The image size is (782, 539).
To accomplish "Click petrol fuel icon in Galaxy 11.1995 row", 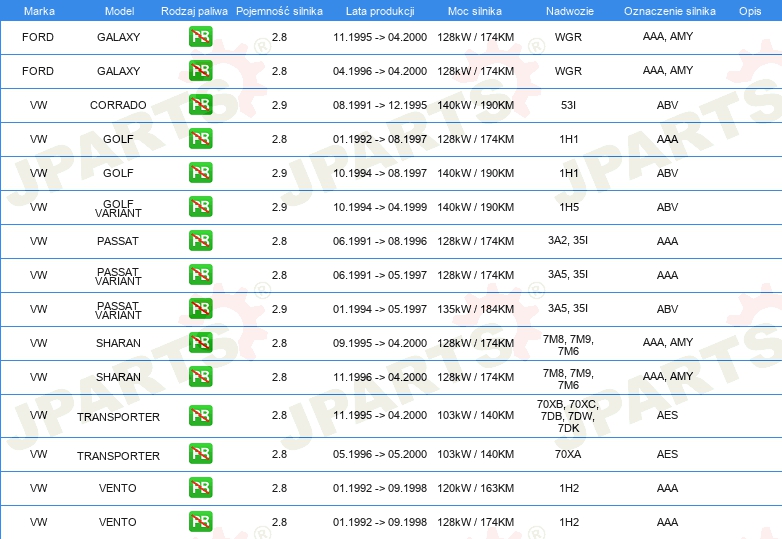I will tap(200, 37).
